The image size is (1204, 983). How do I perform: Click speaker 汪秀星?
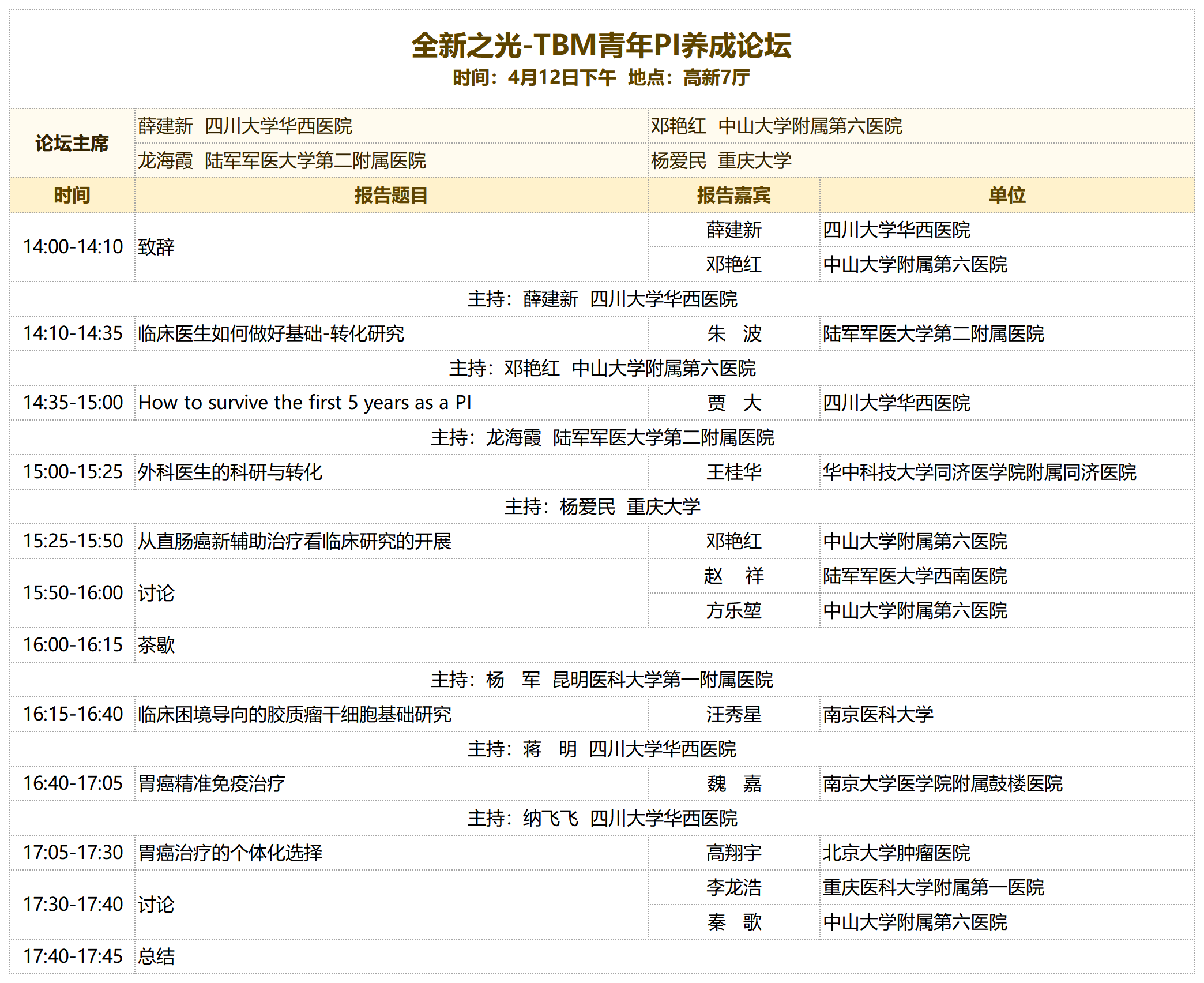(734, 714)
